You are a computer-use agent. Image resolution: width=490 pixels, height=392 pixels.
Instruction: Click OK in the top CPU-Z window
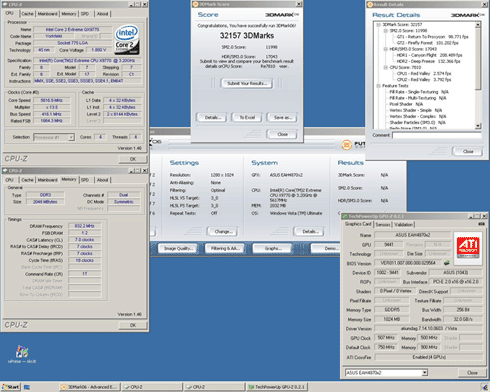click(133, 159)
